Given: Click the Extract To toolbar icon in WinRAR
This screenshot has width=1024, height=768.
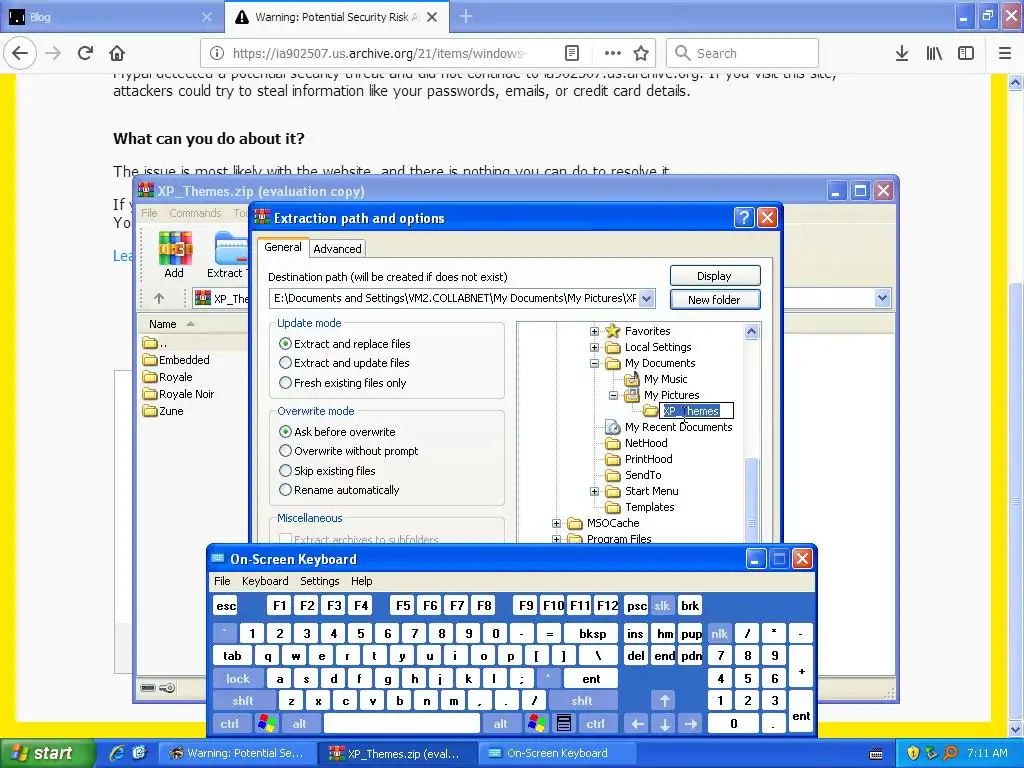Looking at the screenshot, I should (229, 255).
